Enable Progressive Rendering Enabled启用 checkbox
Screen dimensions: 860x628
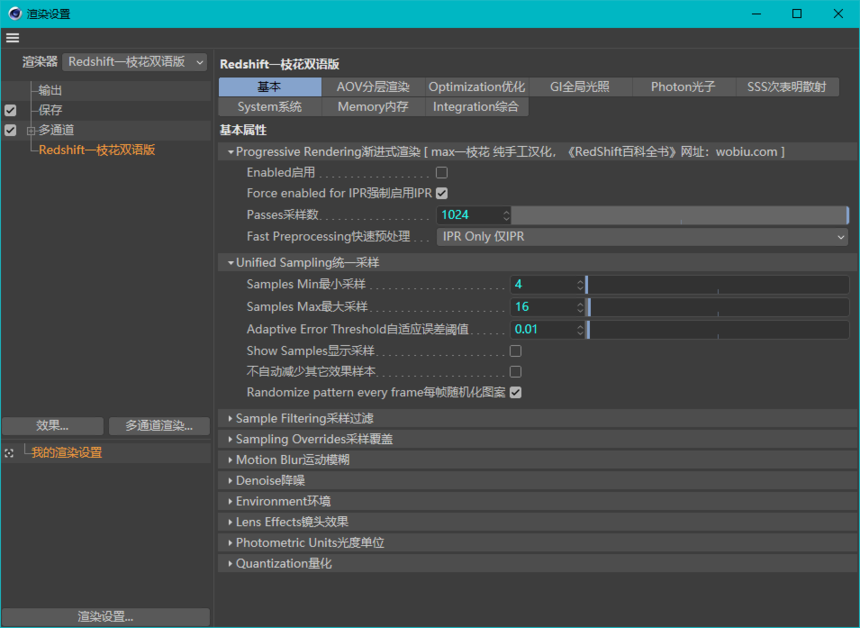(x=442, y=173)
